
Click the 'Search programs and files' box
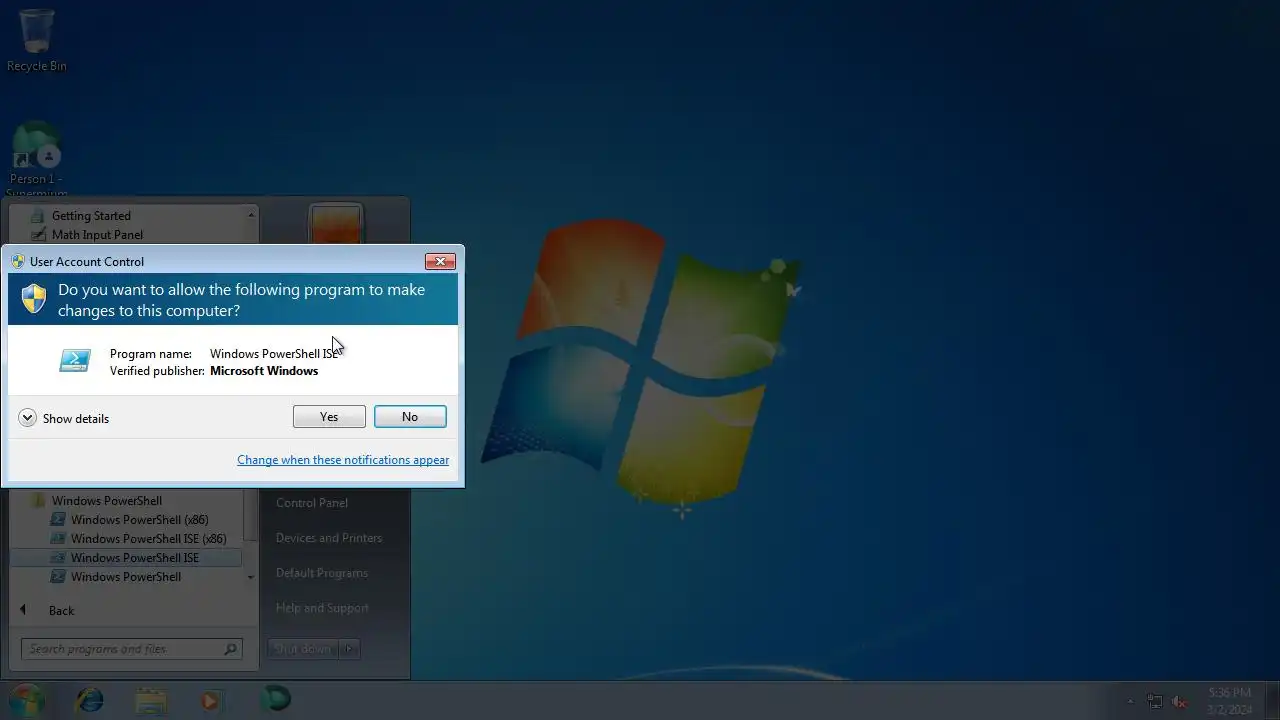(x=131, y=649)
